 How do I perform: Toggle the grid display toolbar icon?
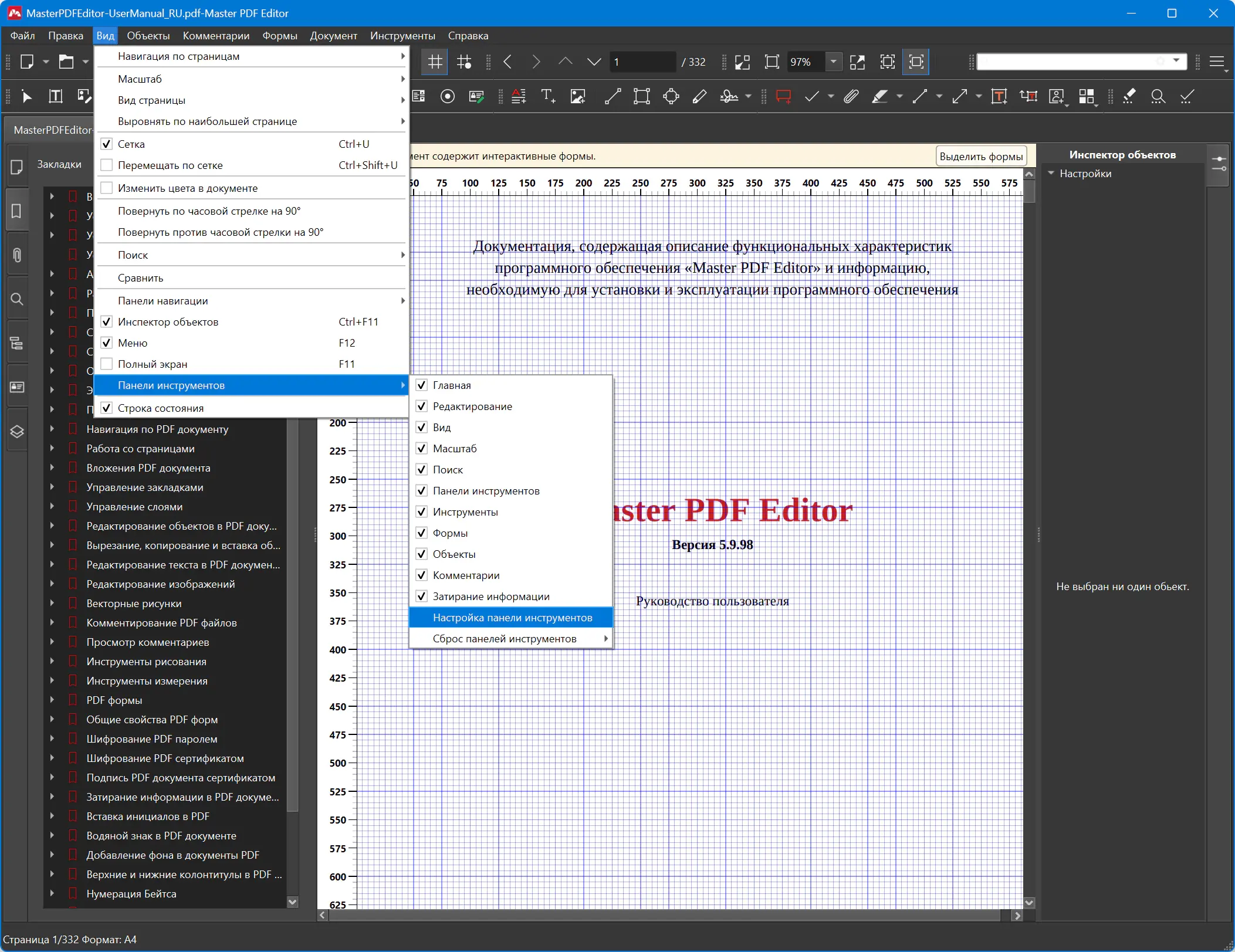click(435, 62)
